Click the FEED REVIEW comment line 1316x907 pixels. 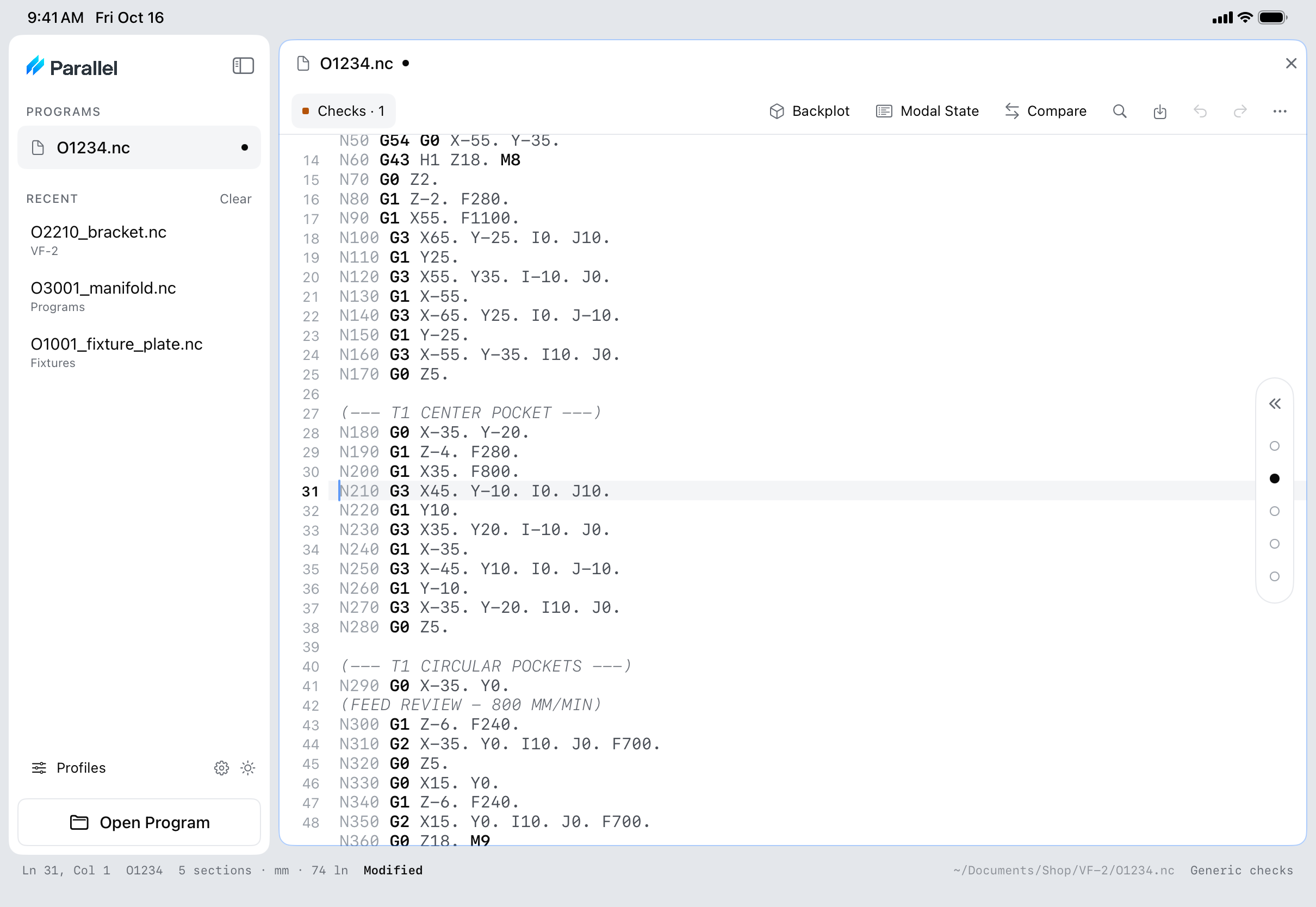(x=470, y=705)
